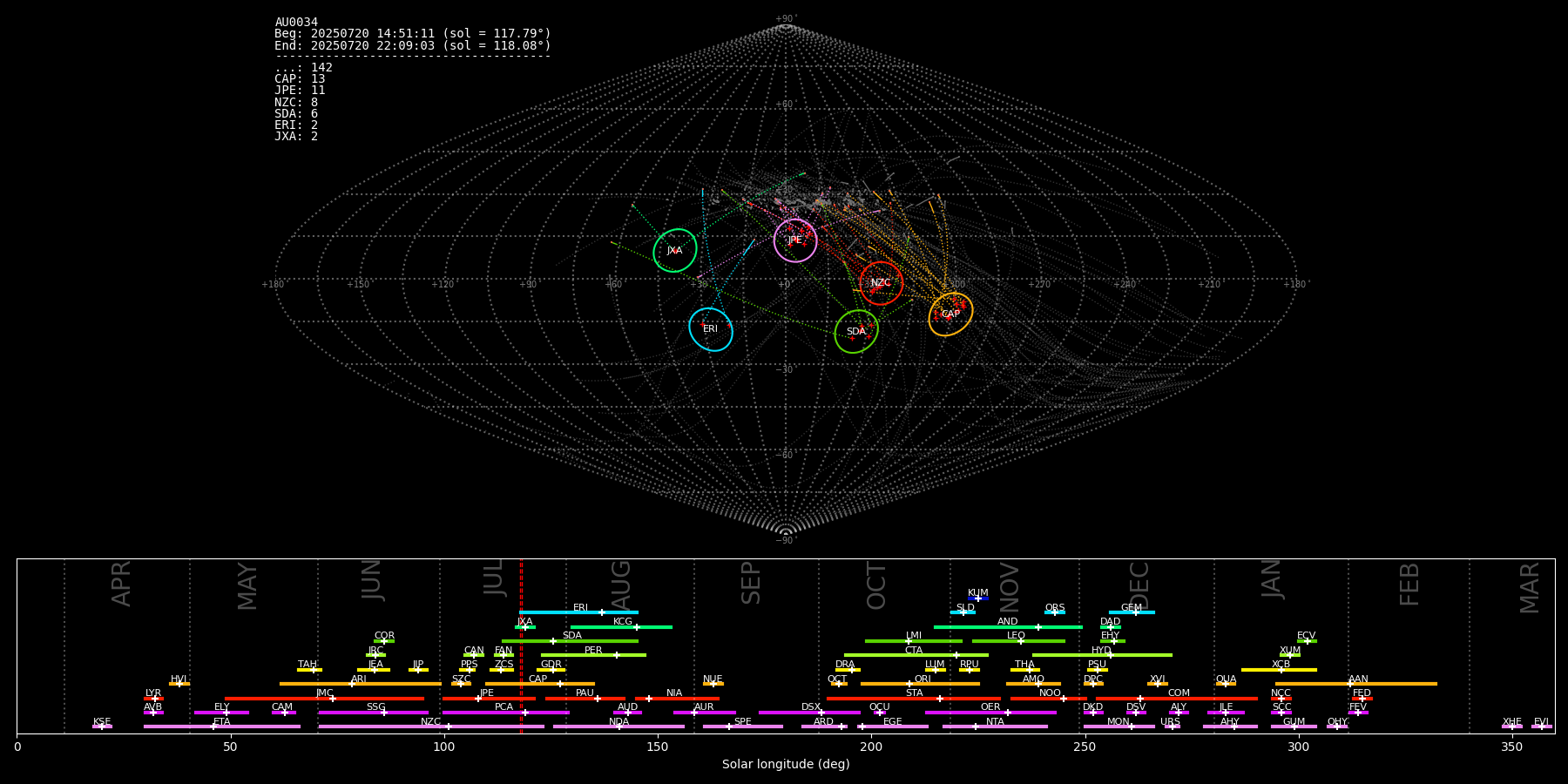Click the red dashed current solar longitude marker

click(x=521, y=645)
